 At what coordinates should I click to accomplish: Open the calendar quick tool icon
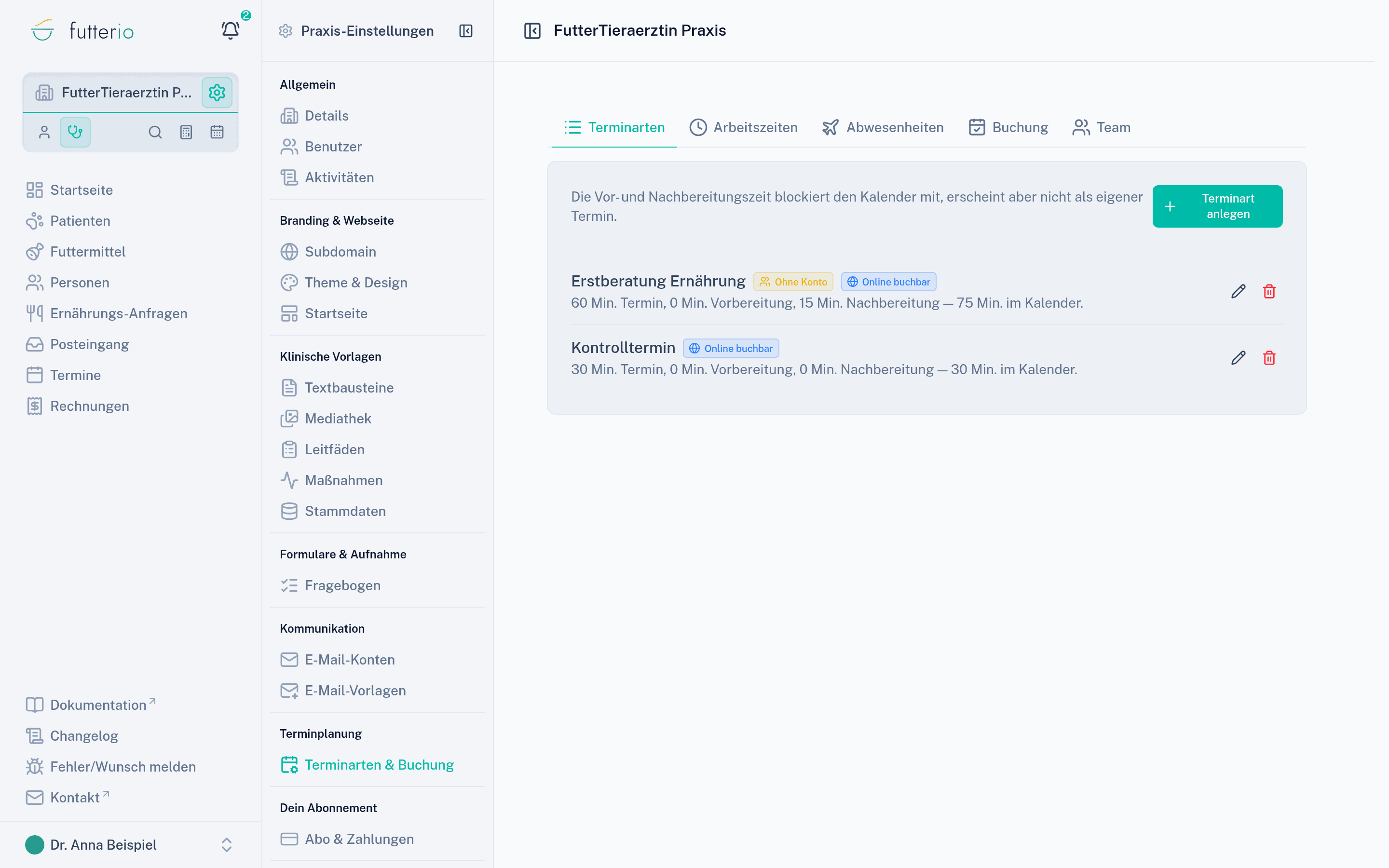[217, 132]
